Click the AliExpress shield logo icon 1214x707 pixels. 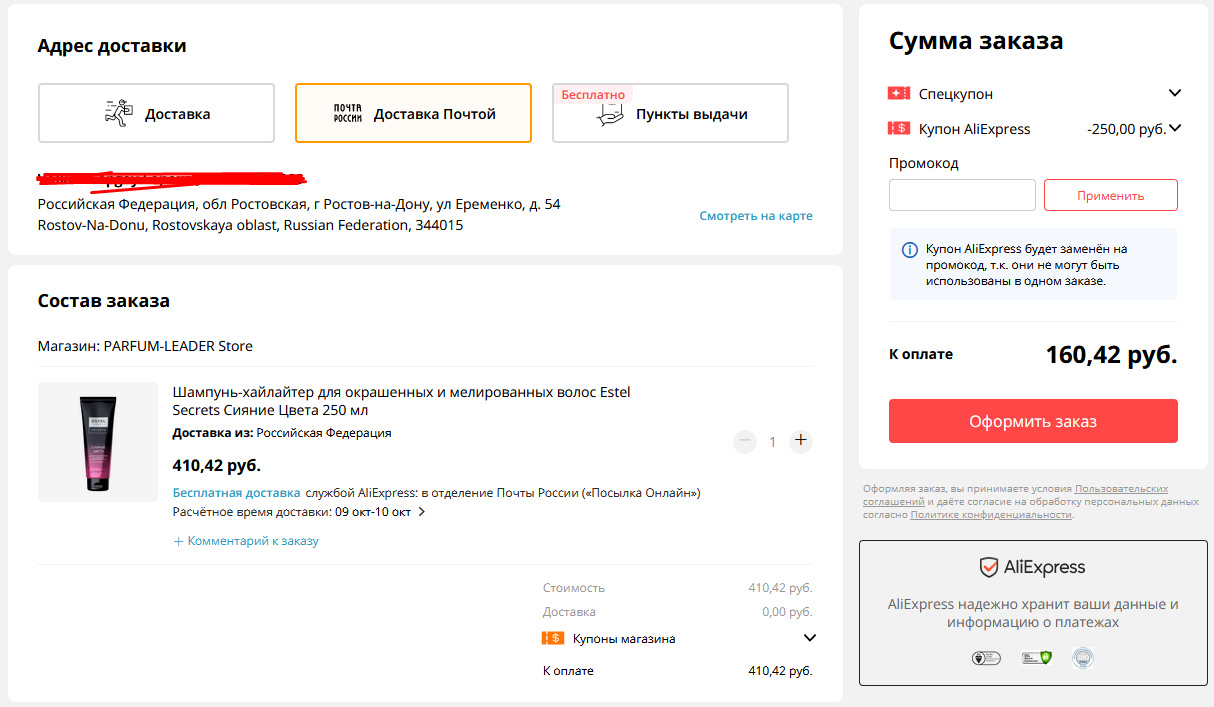[988, 567]
